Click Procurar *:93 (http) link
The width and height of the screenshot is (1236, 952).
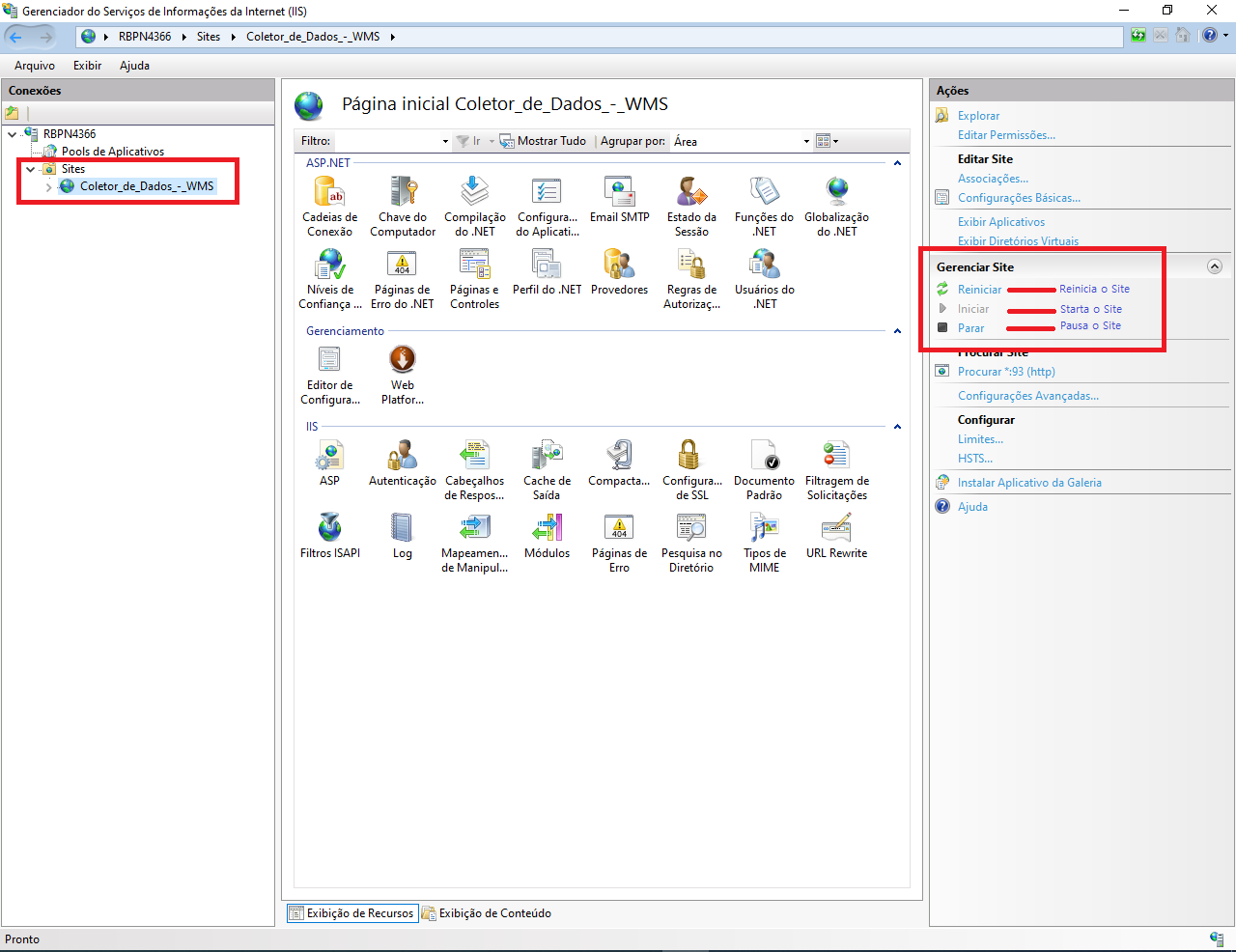pos(1006,372)
